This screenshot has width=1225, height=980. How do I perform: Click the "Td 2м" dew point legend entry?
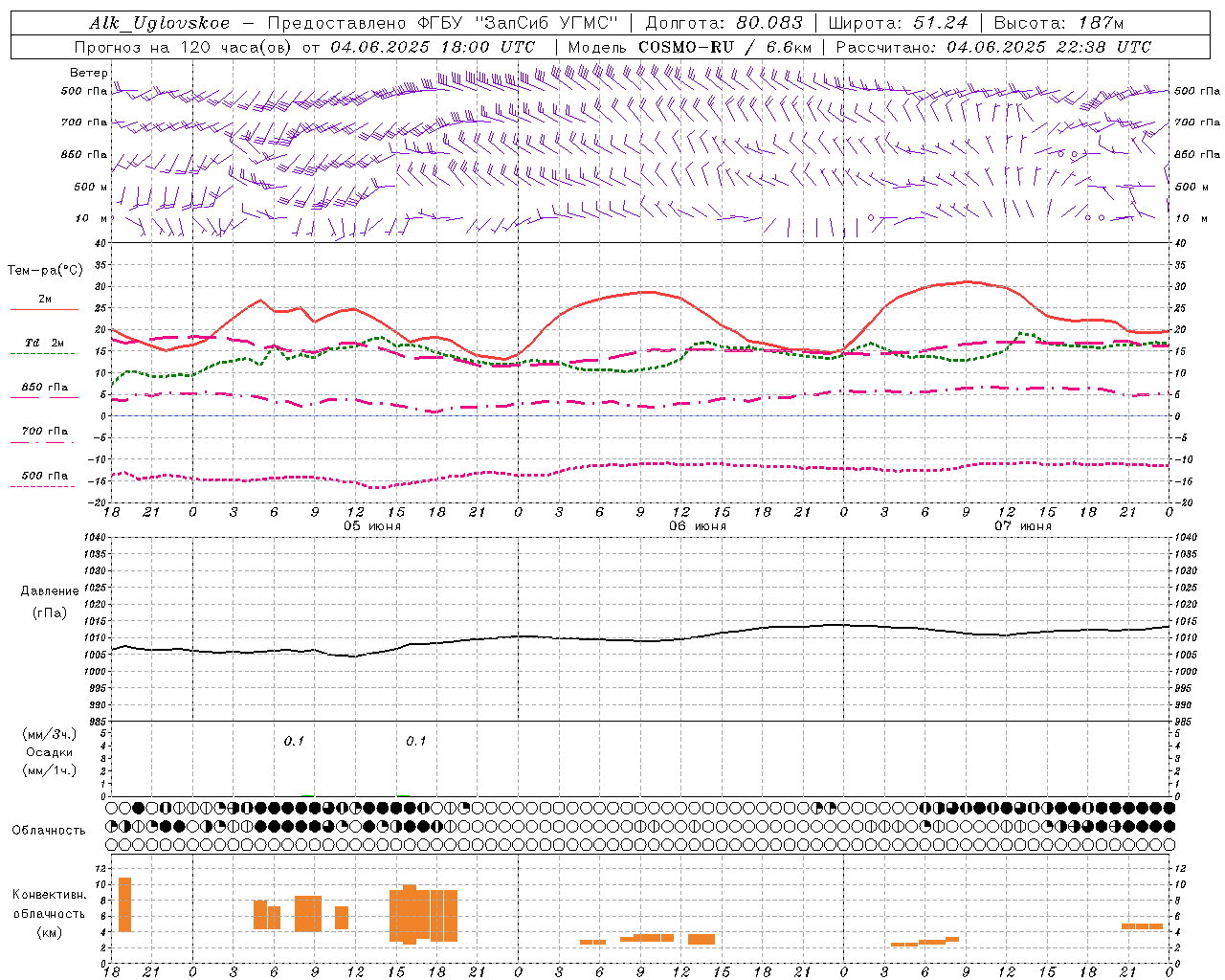(x=45, y=343)
